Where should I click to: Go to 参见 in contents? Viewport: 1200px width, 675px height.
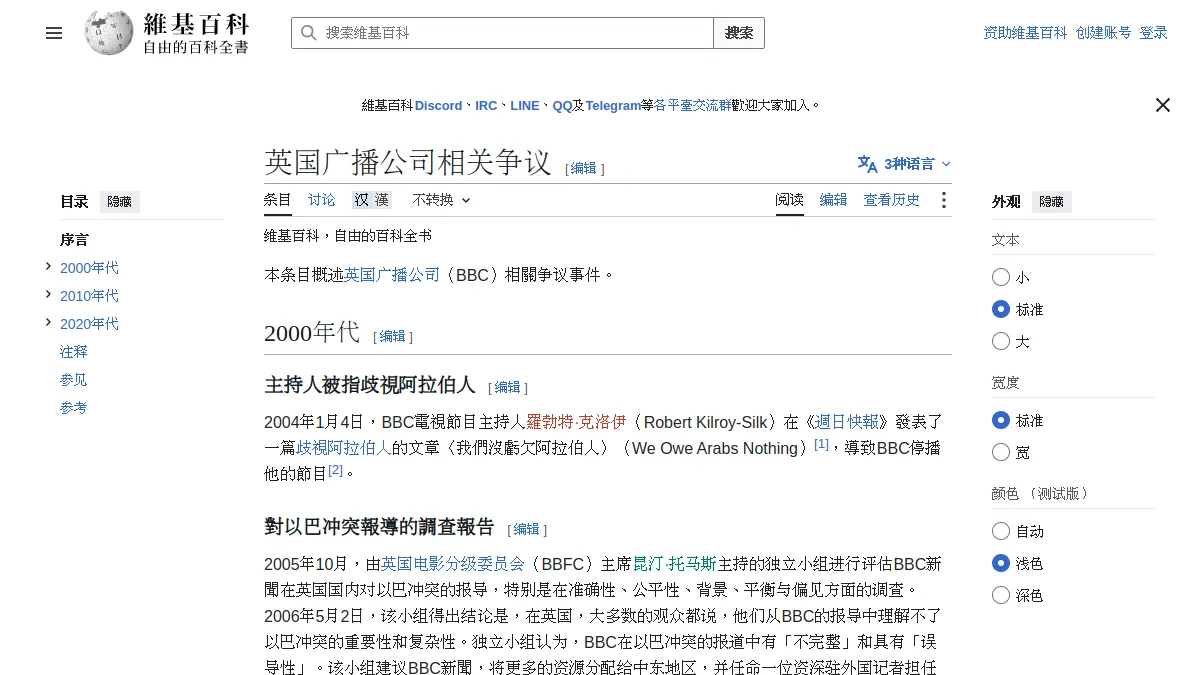pyautogui.click(x=74, y=380)
